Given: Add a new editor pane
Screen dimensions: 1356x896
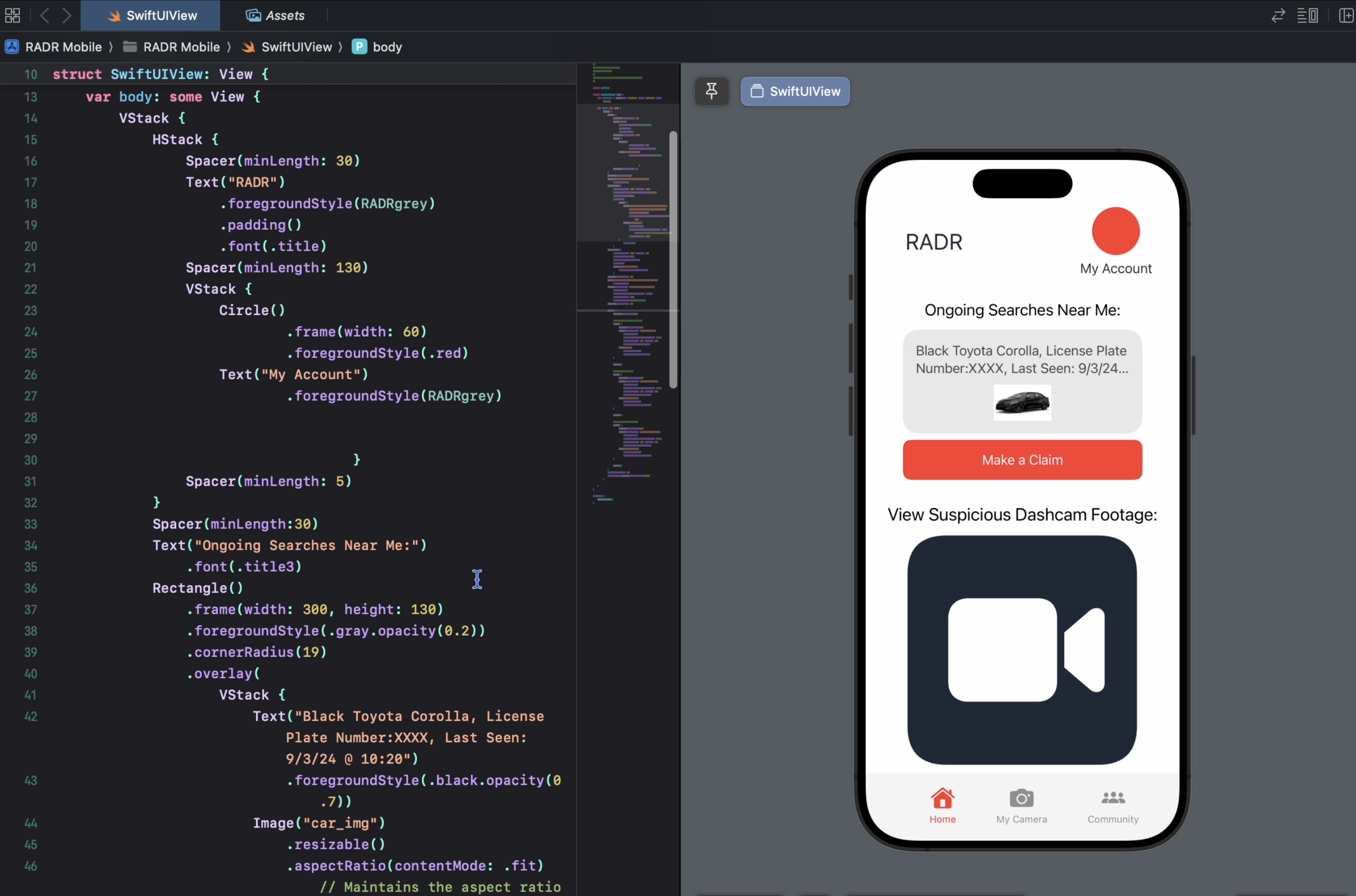Looking at the screenshot, I should [x=1346, y=15].
